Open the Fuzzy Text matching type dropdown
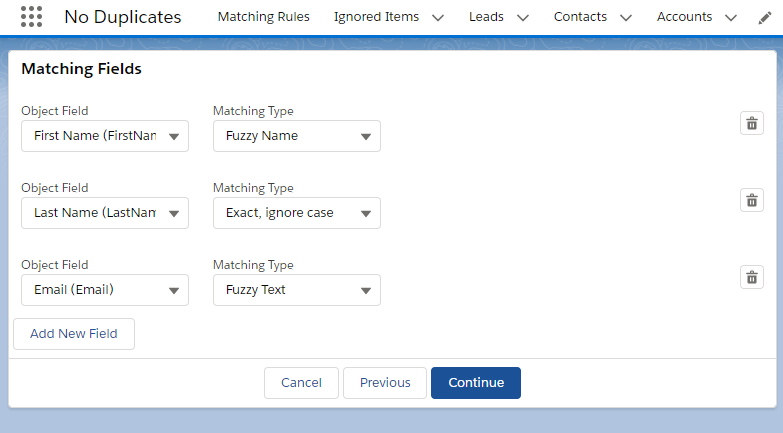This screenshot has height=433, width=783. click(x=297, y=290)
